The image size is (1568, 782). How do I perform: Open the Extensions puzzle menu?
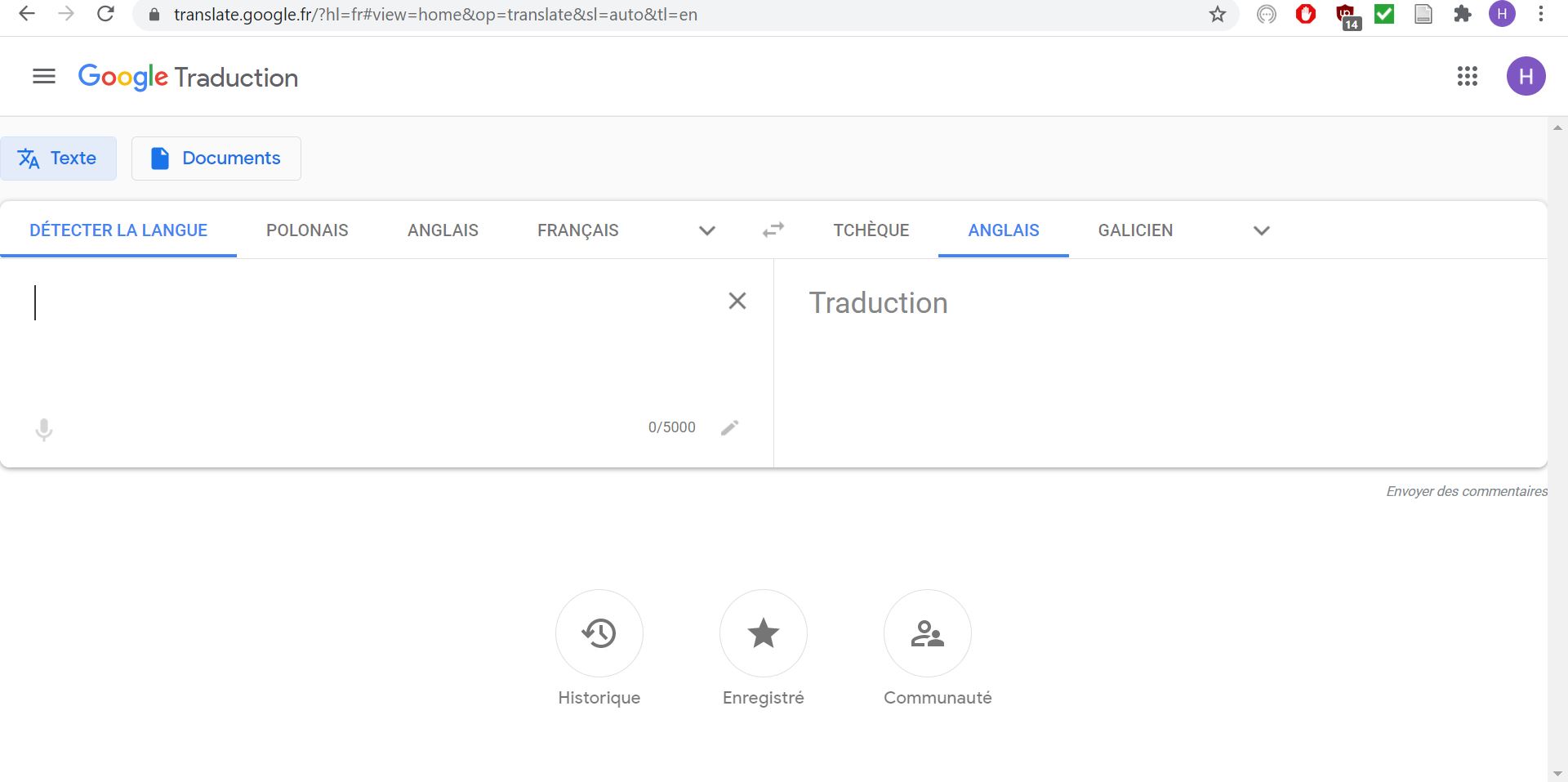[1463, 14]
